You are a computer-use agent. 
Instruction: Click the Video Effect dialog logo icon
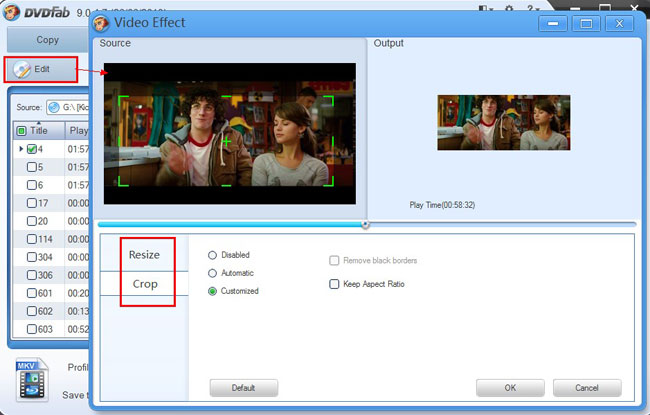pos(101,23)
